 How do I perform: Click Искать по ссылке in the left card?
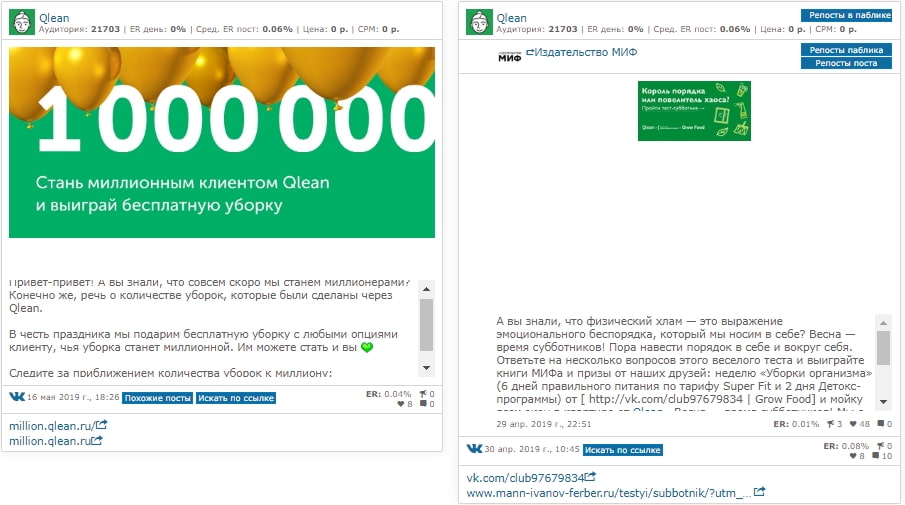235,398
